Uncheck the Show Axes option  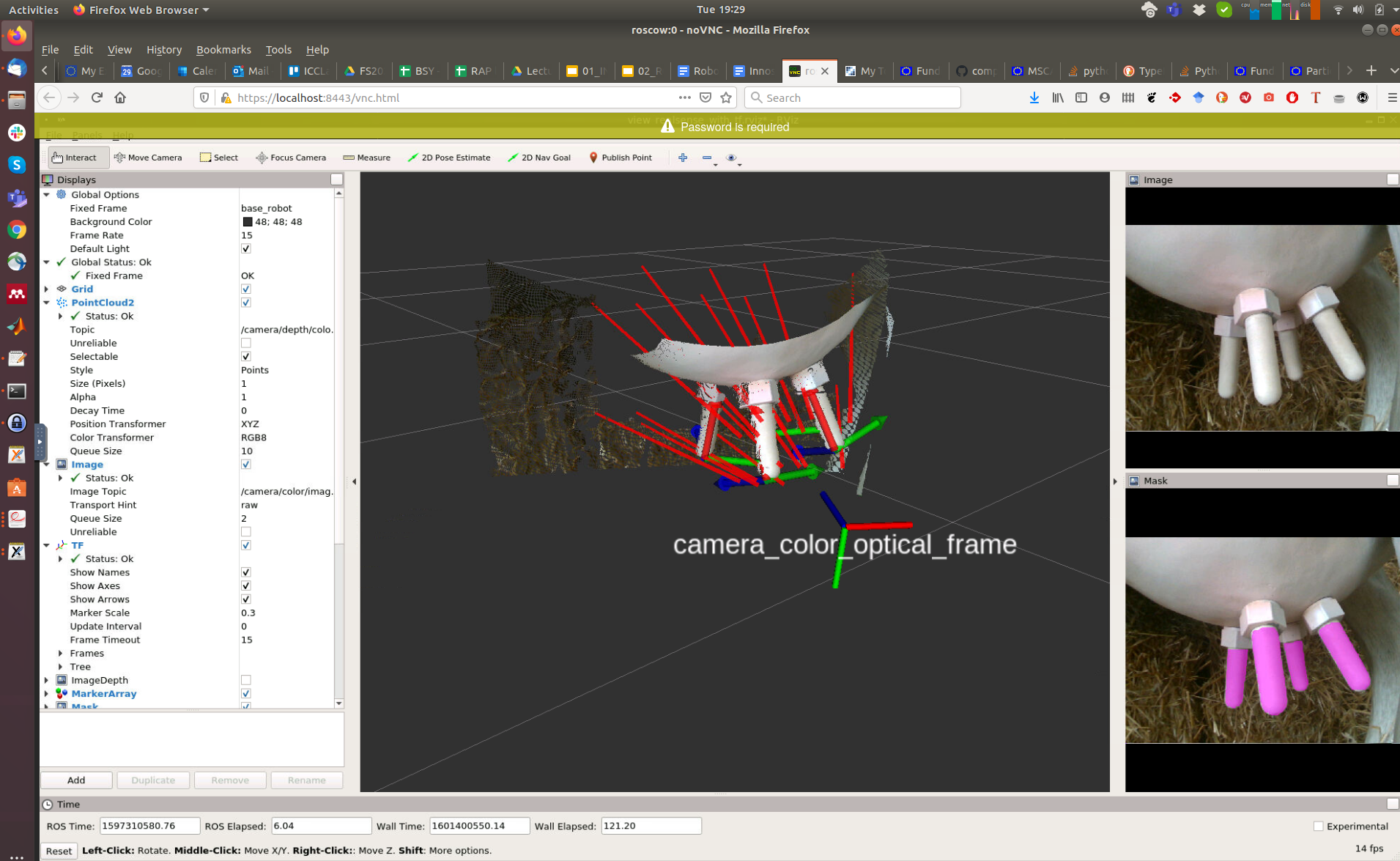pos(246,585)
